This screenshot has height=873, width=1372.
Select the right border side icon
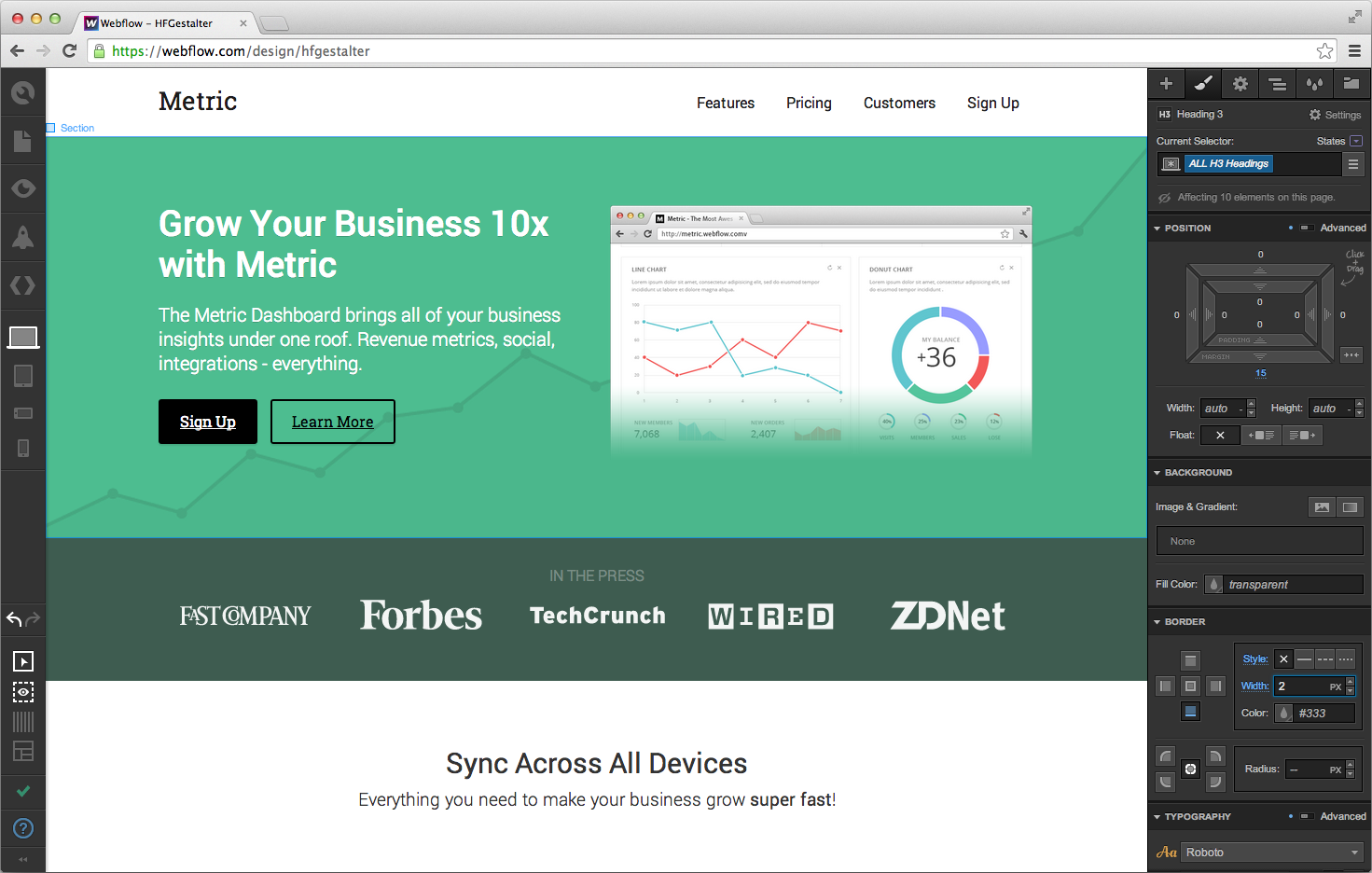tap(1215, 686)
